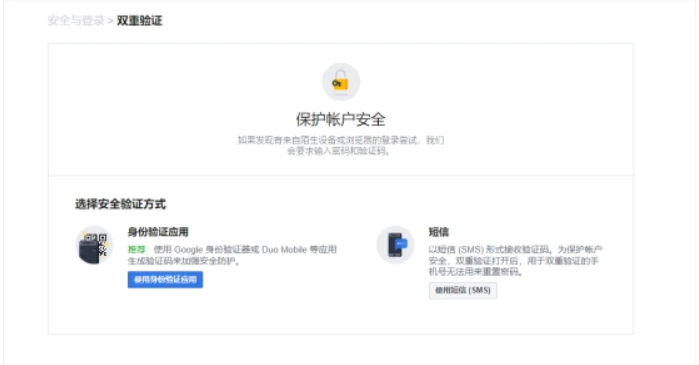Click the 选择安全验证方式 heading
This screenshot has height=365, width=699.
point(120,204)
